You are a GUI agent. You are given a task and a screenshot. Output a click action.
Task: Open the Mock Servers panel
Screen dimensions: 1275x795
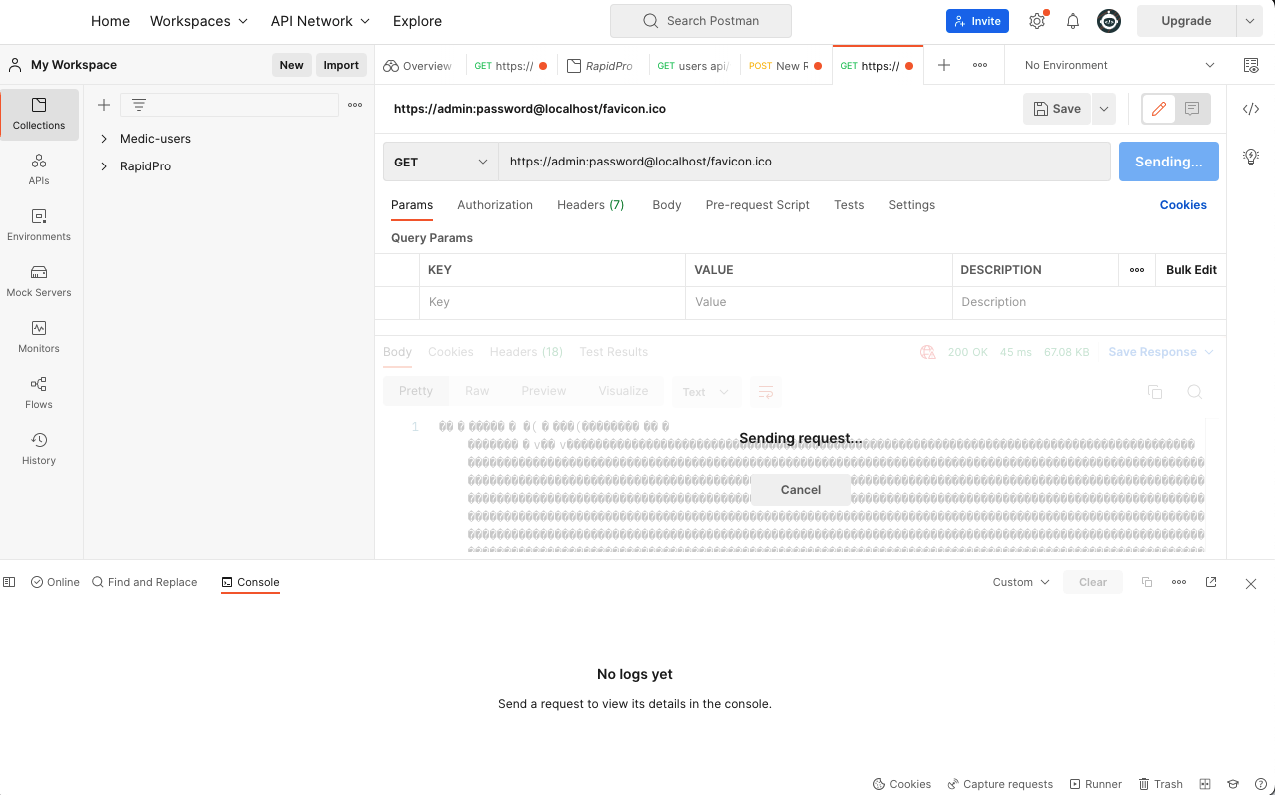(38, 282)
